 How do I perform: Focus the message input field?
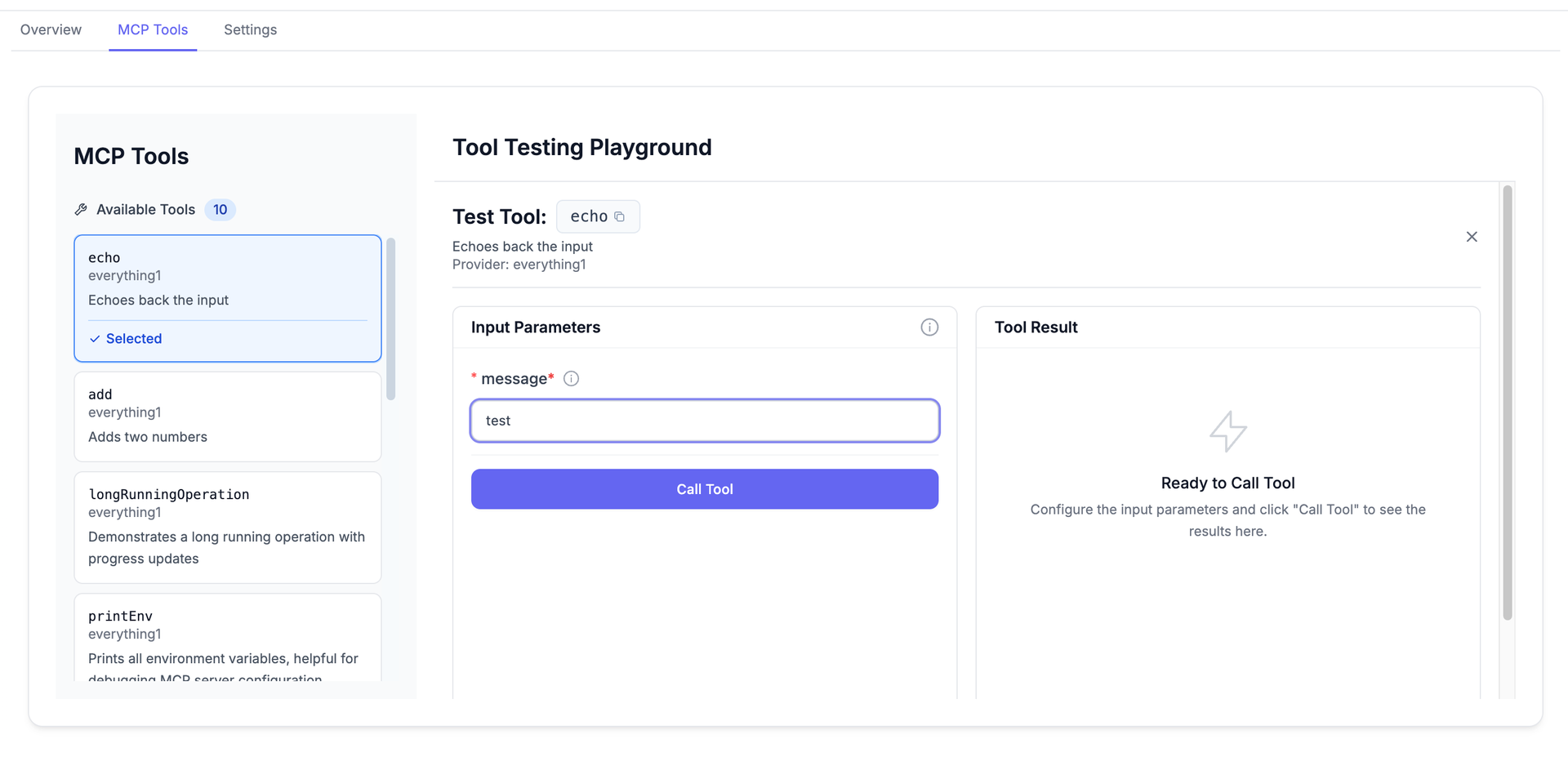click(x=704, y=421)
